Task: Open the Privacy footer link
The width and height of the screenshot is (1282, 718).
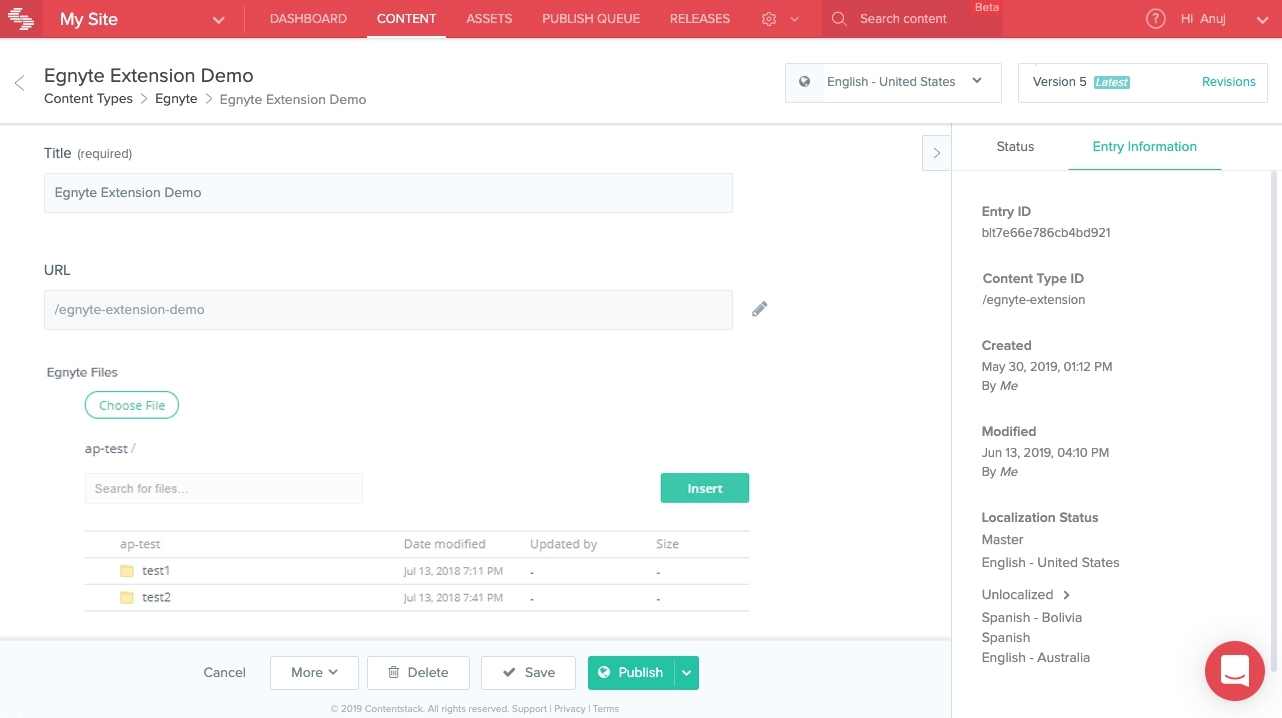Action: pos(570,709)
